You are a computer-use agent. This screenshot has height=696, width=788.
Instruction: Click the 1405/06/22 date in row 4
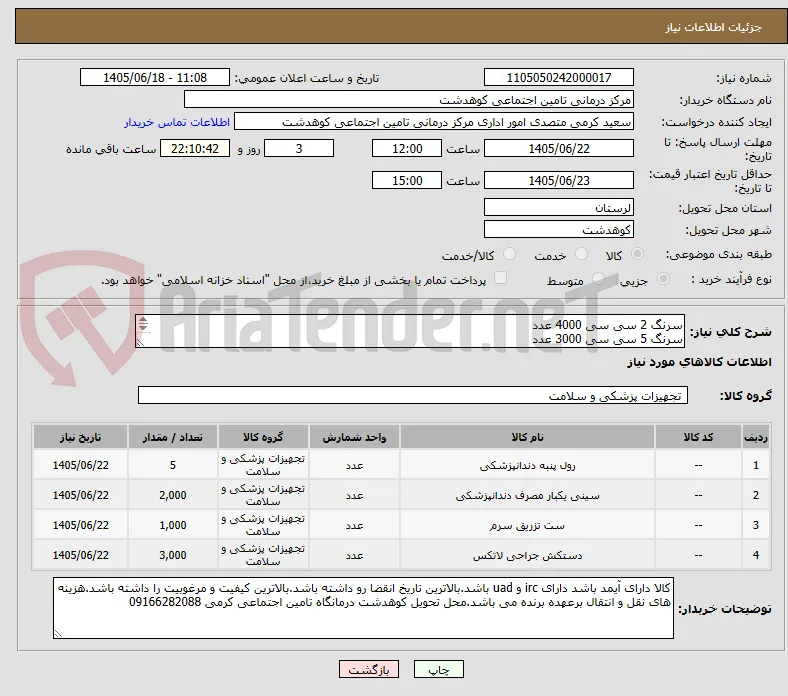[80, 555]
